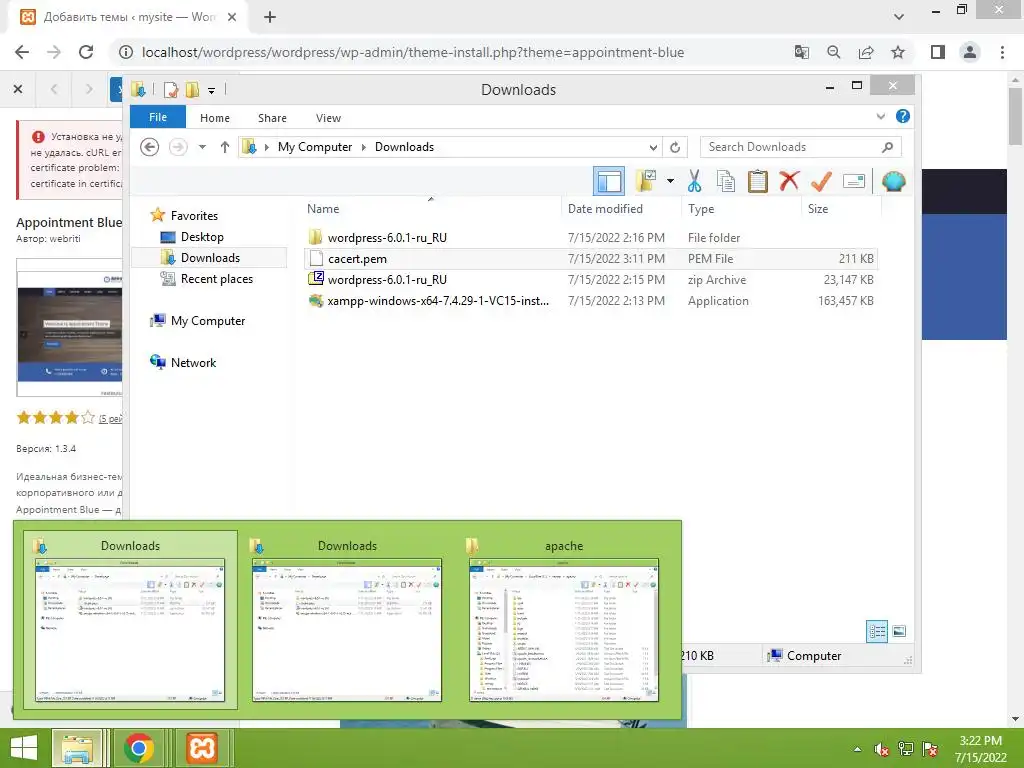The width and height of the screenshot is (1024, 768).
Task: Click Action Center flag tray icon
Action: (930, 749)
